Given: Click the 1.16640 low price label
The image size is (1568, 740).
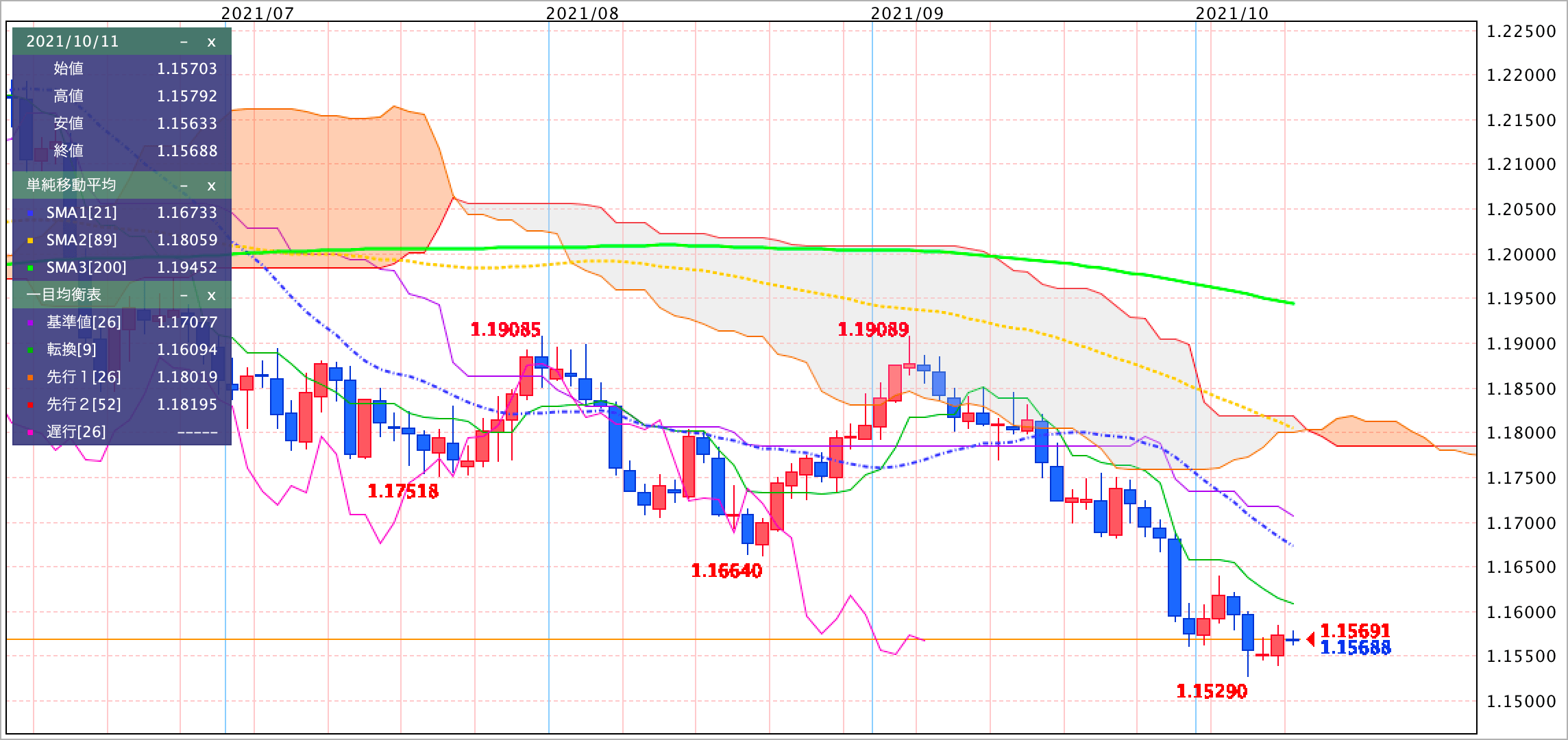Looking at the screenshot, I should (726, 571).
